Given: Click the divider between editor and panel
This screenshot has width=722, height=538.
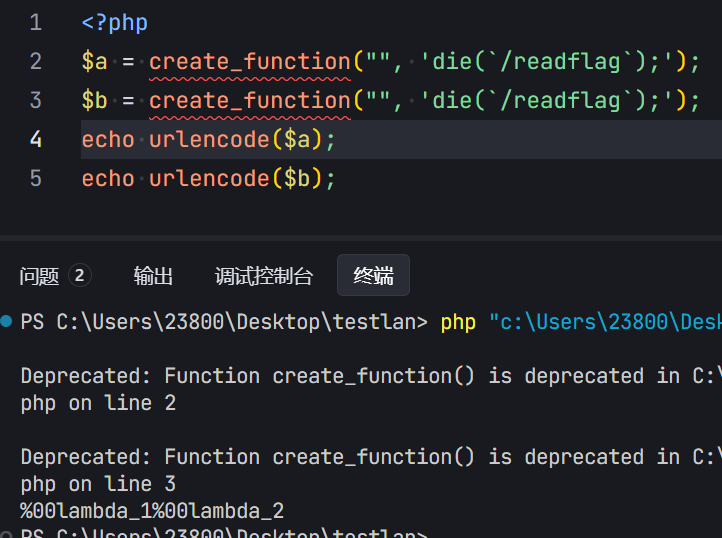Looking at the screenshot, I should point(361,238).
